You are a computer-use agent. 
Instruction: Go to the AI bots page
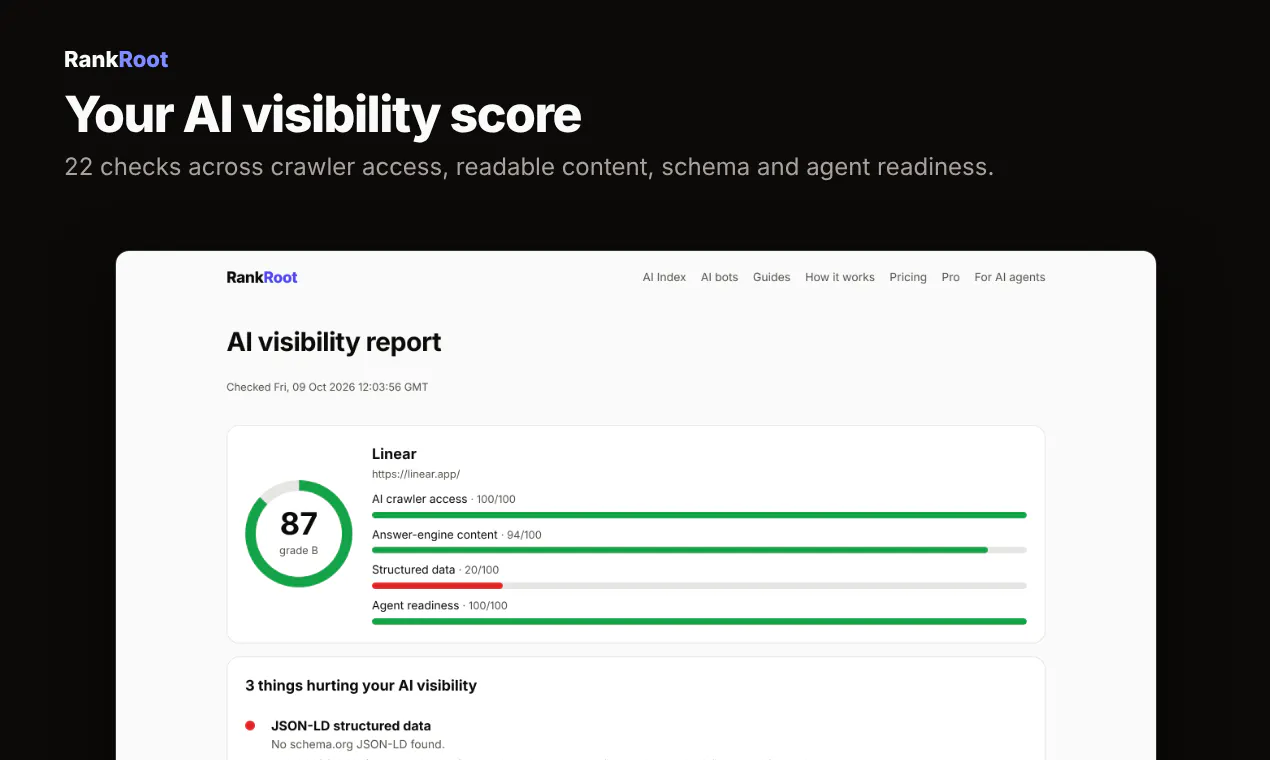719,277
